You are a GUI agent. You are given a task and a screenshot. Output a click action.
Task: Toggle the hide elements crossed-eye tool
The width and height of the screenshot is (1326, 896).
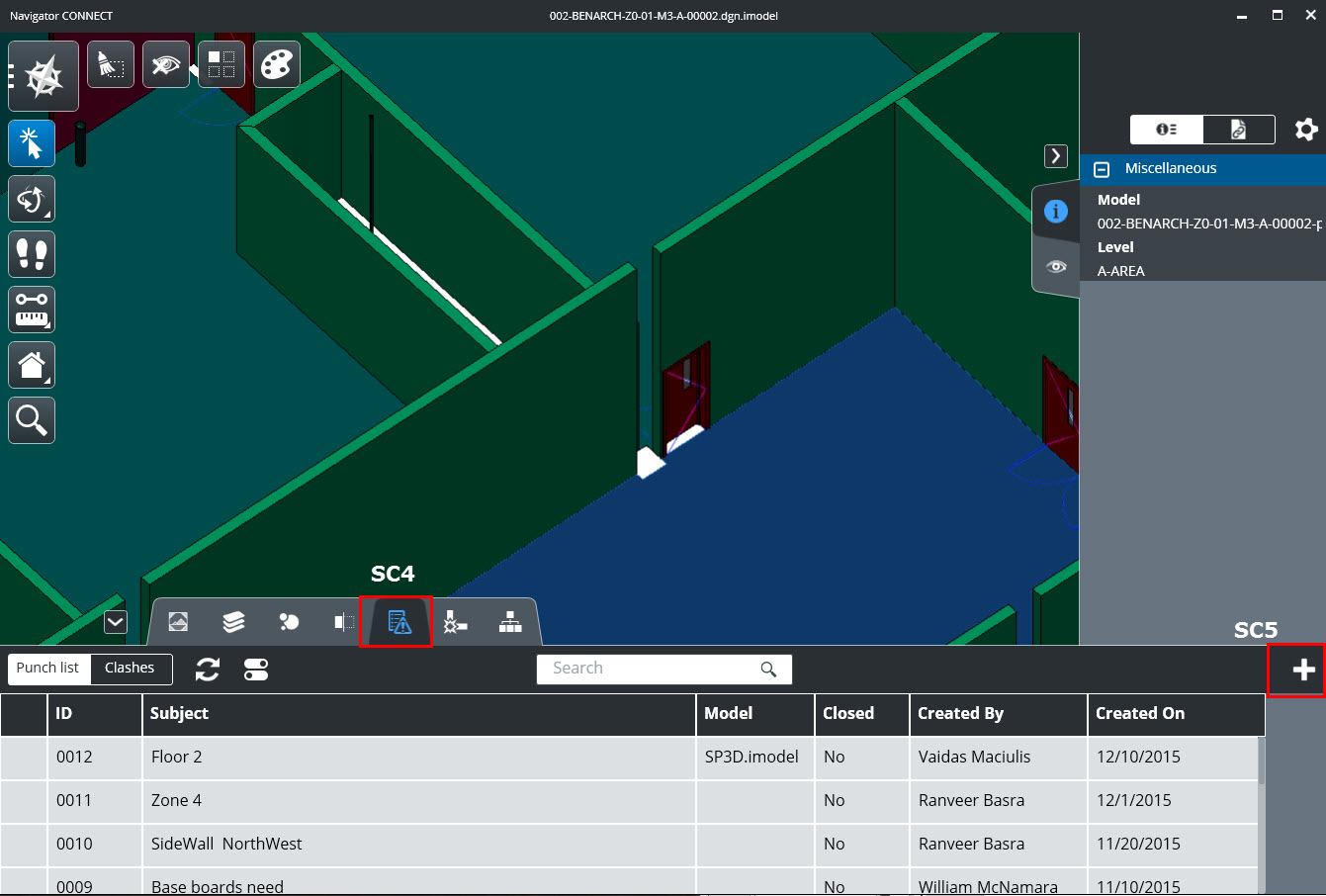coord(166,65)
